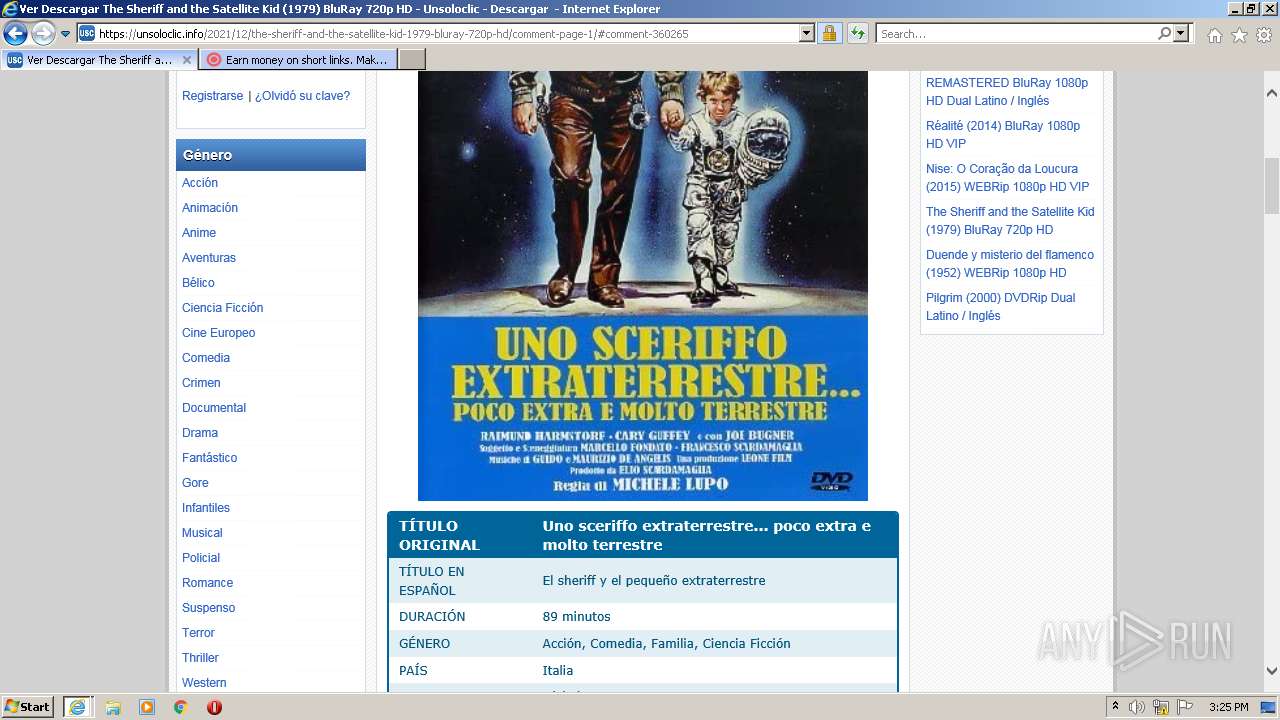Click the vertical scrollbar thumb
This screenshot has height=720, width=1280.
coord(1272,186)
